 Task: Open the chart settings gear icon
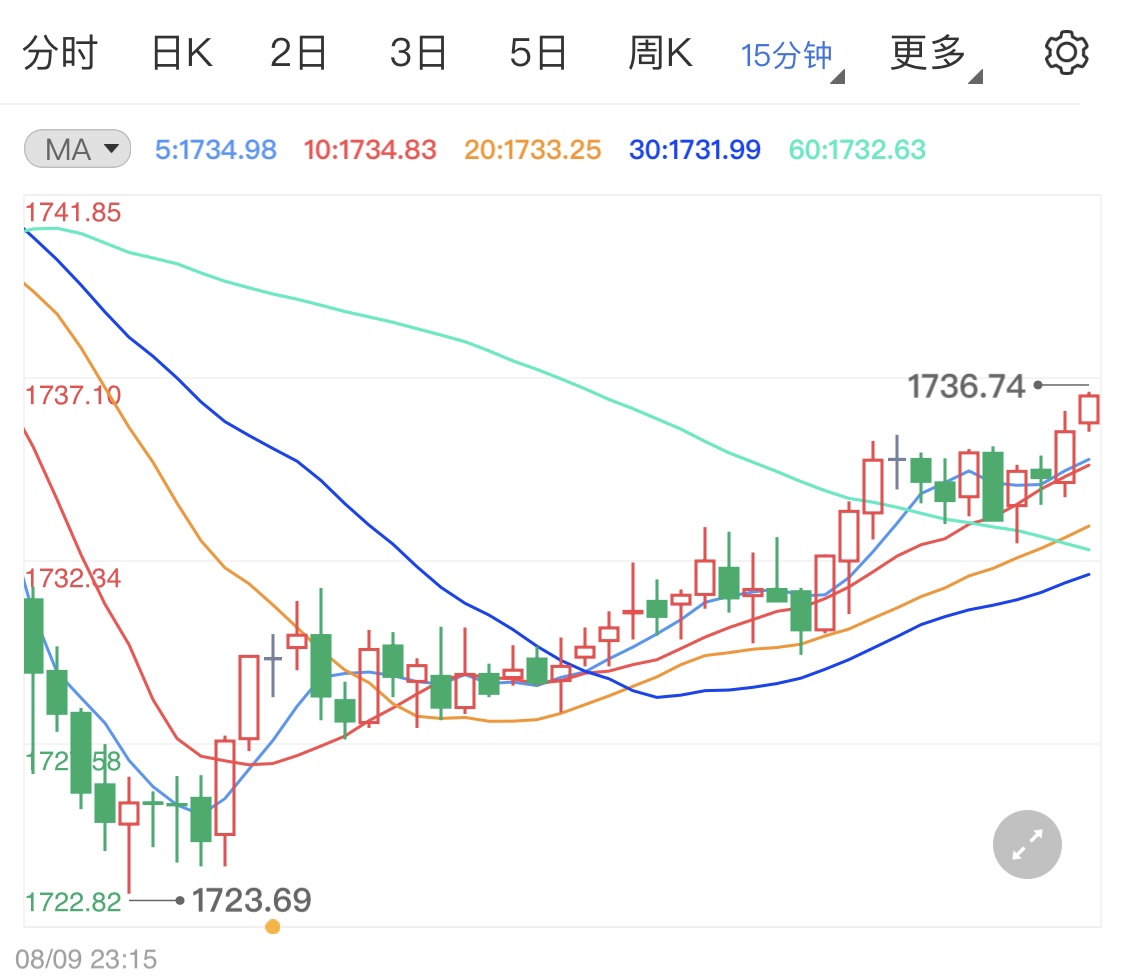[1066, 52]
